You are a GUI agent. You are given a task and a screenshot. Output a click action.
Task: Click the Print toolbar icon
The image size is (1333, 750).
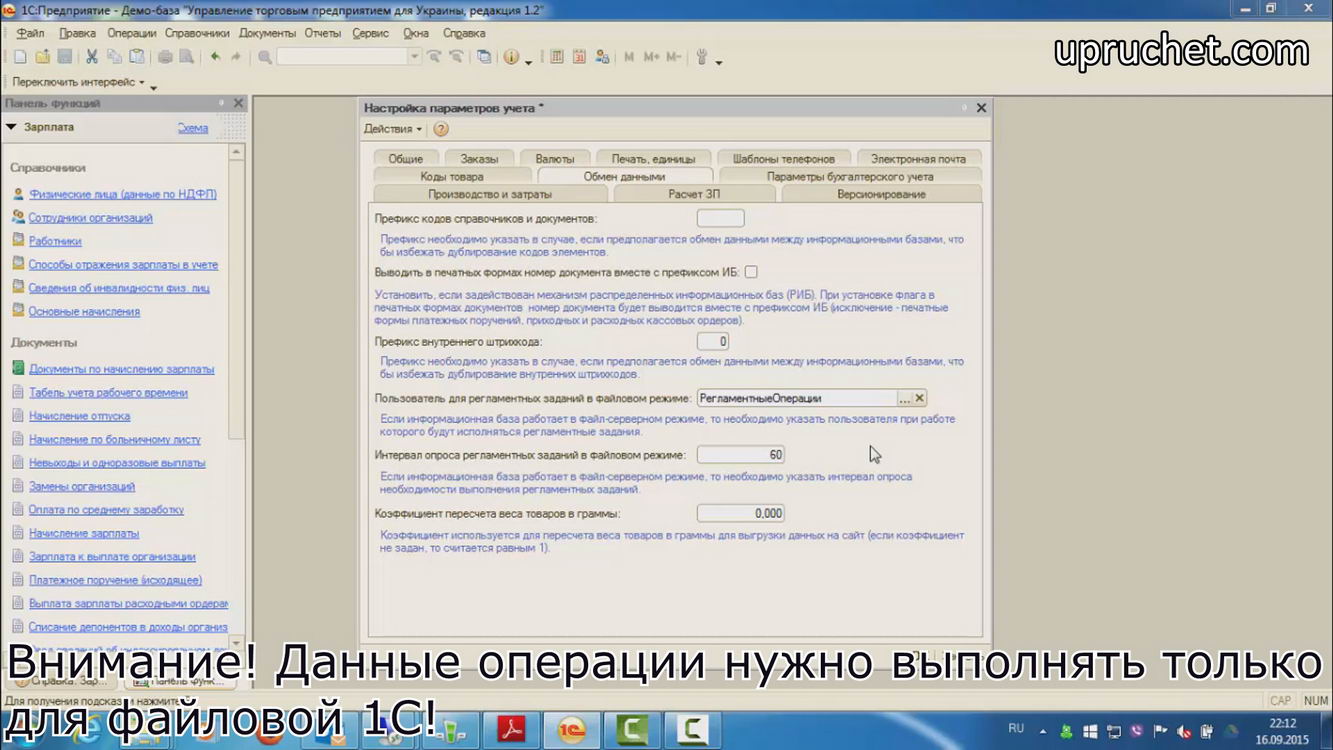(165, 57)
